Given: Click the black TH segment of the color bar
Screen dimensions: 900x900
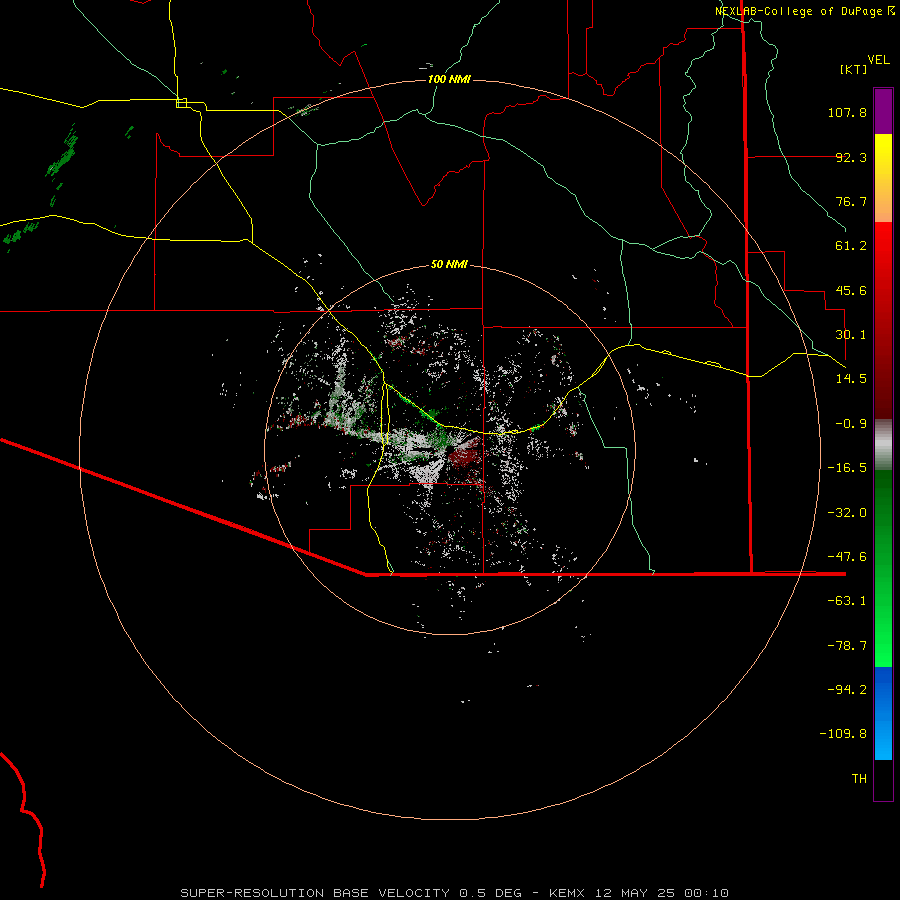Looking at the screenshot, I should [x=883, y=780].
